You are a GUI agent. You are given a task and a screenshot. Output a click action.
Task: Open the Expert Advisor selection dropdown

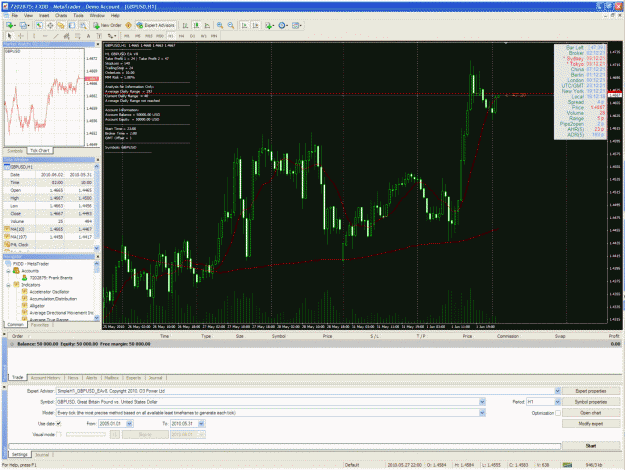point(557,391)
